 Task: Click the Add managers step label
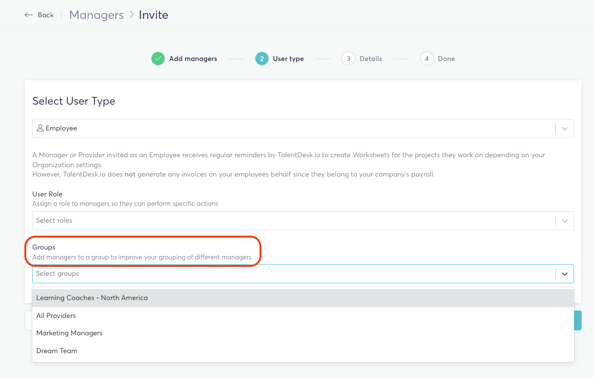coord(193,59)
